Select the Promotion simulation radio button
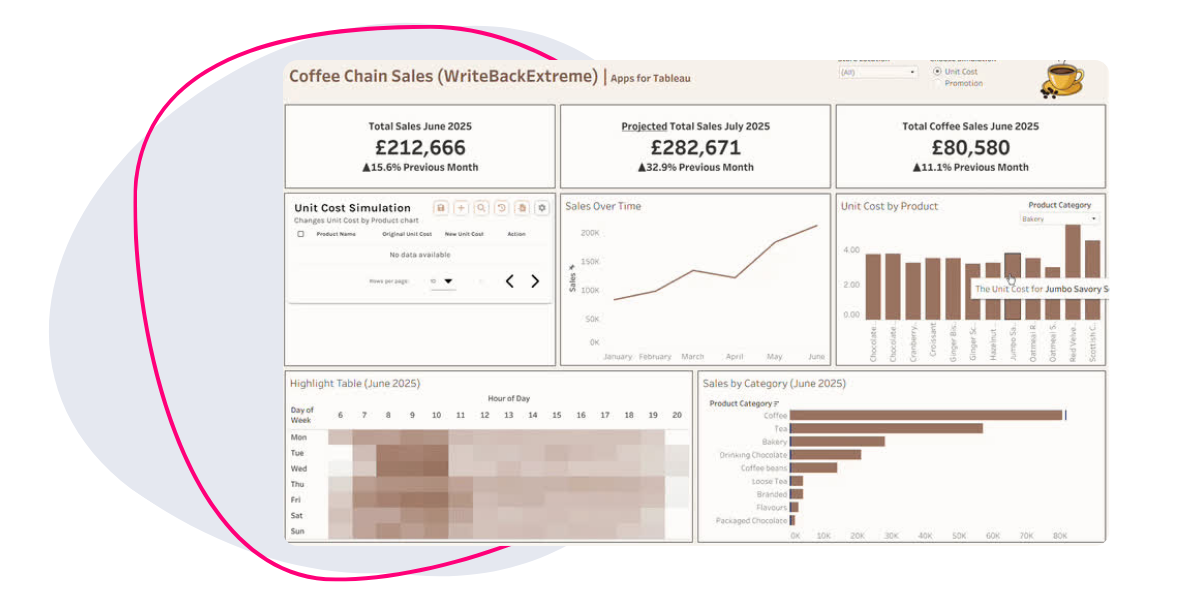This screenshot has height=600, width=1200. tap(937, 84)
